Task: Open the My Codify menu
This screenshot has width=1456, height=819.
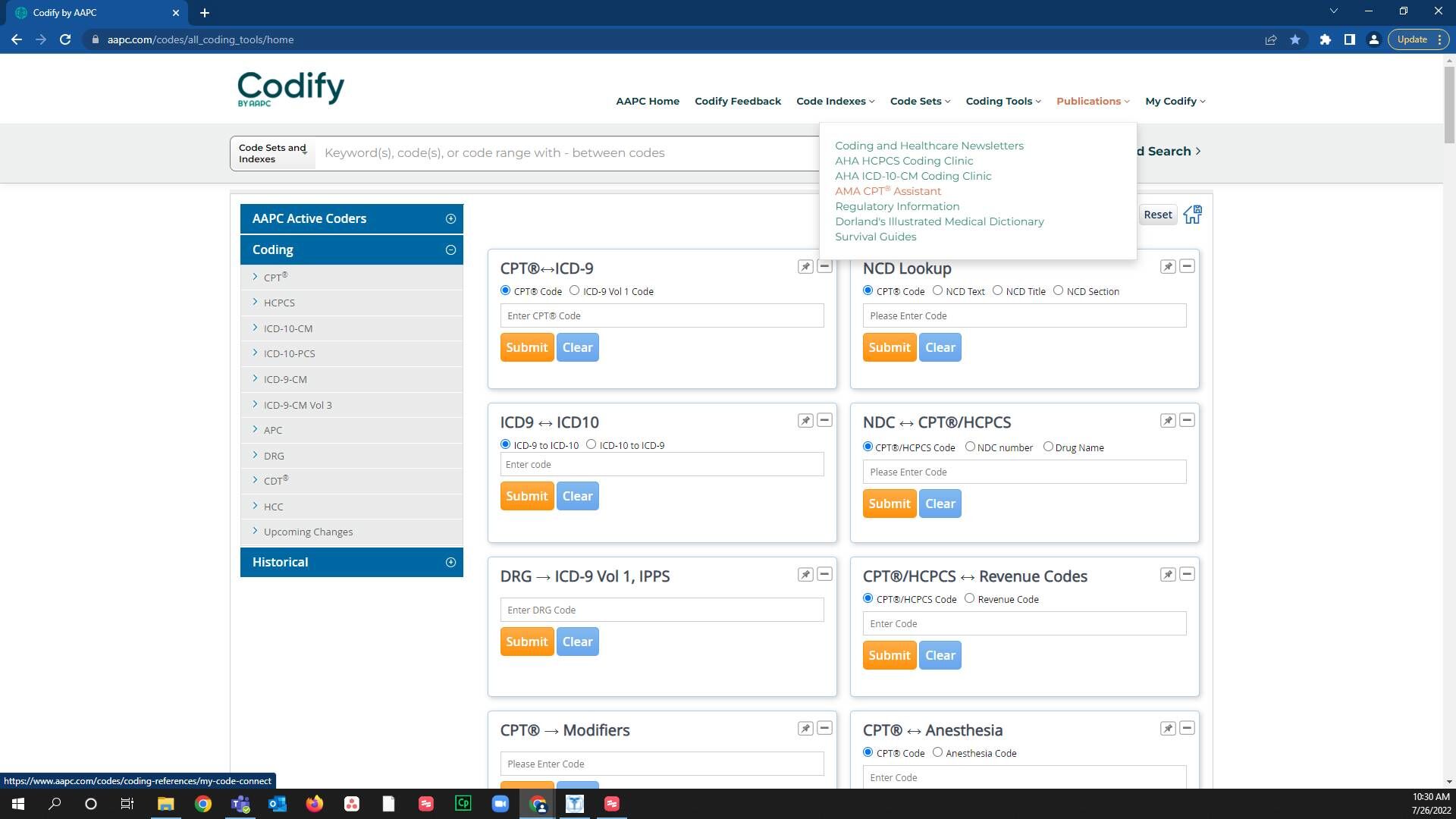Action: [1175, 101]
